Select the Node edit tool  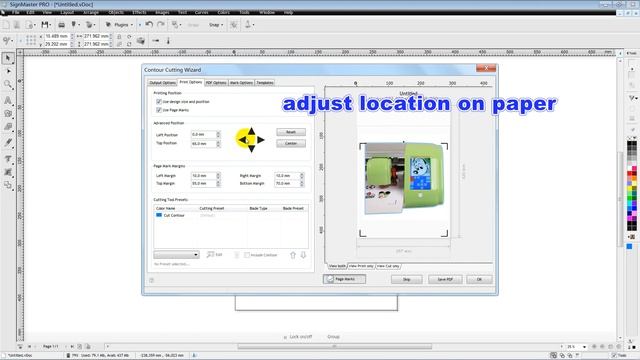[8, 71]
